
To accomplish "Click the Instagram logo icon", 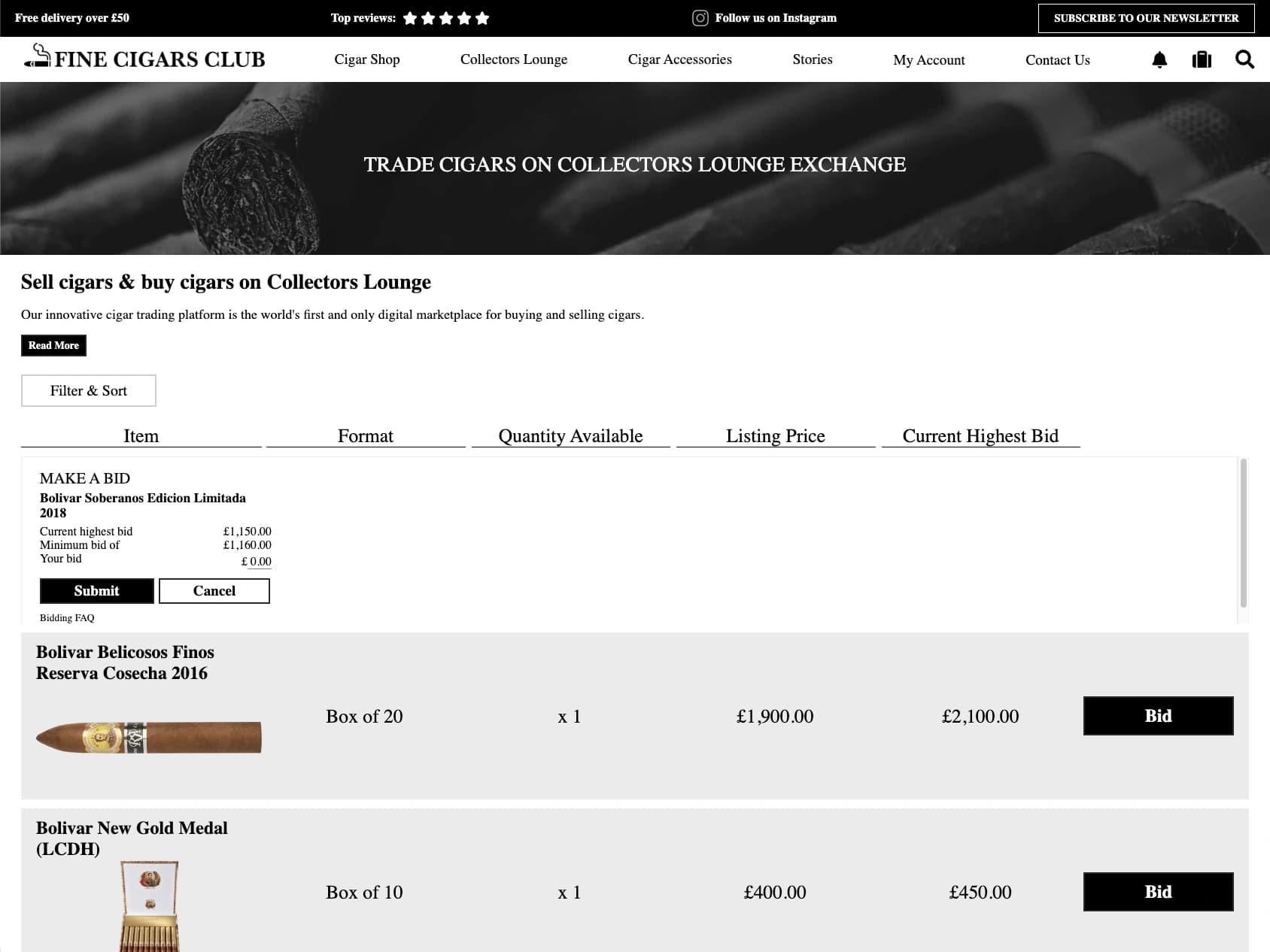I will (x=700, y=18).
